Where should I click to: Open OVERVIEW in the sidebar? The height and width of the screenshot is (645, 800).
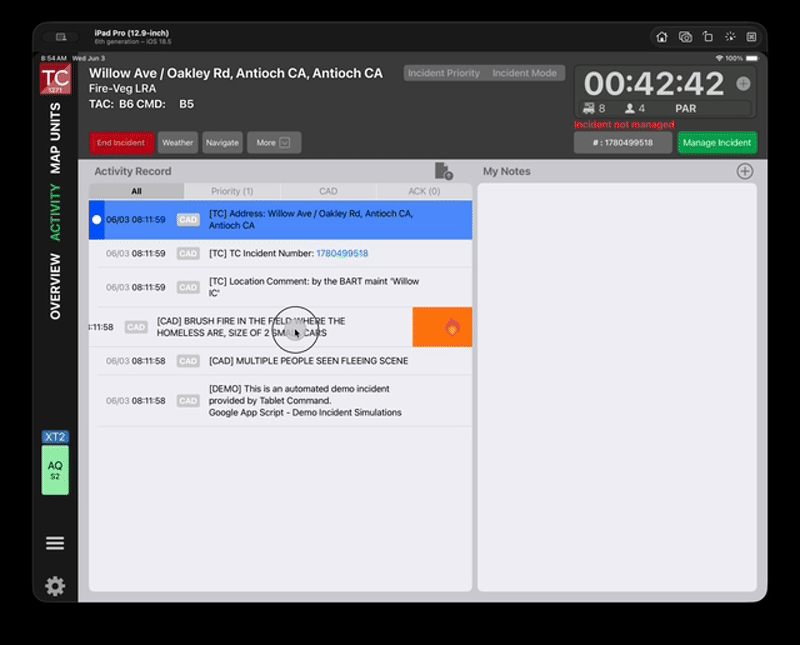(x=55, y=286)
